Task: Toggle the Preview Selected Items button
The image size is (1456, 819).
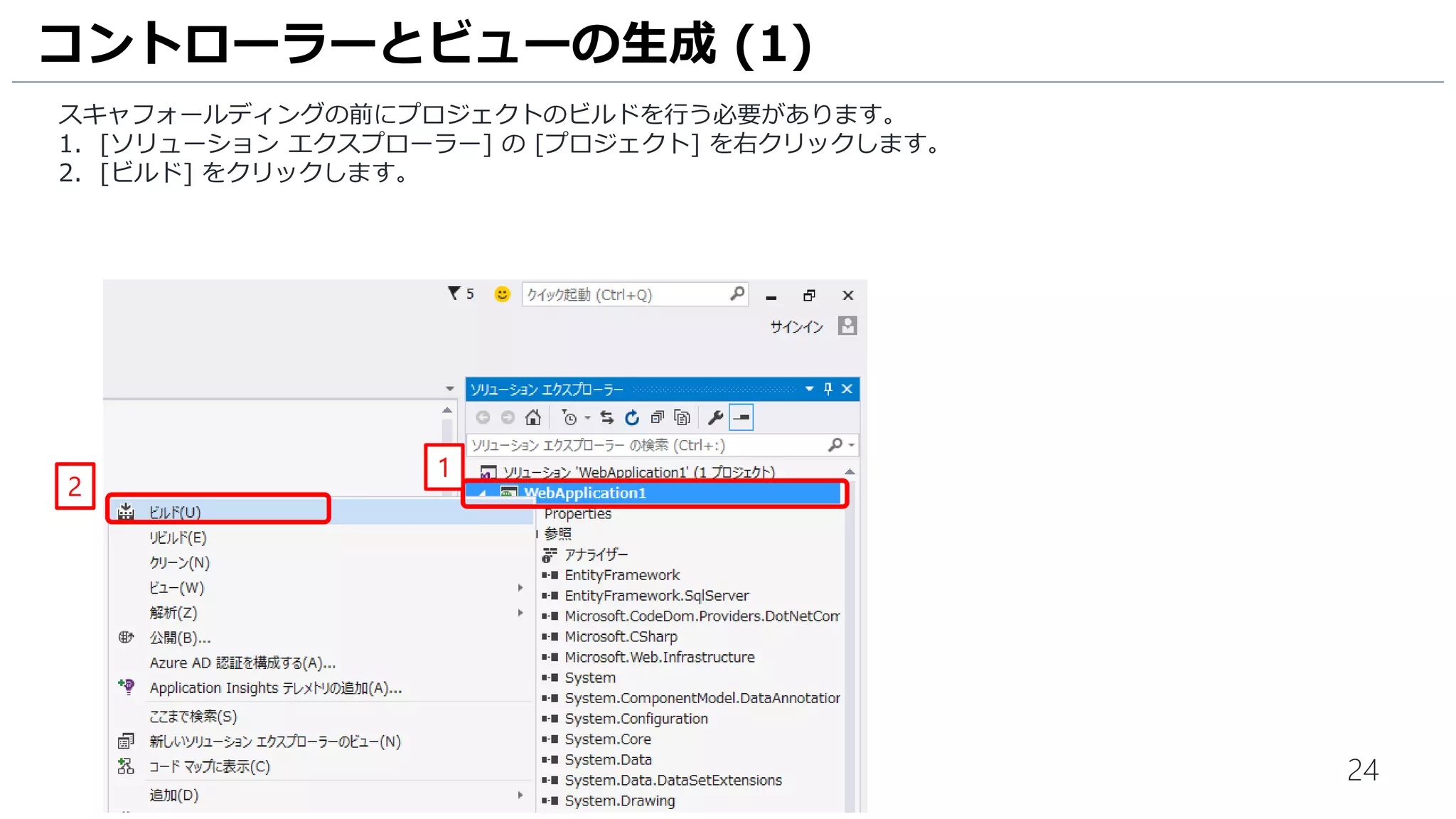Action: (742, 417)
